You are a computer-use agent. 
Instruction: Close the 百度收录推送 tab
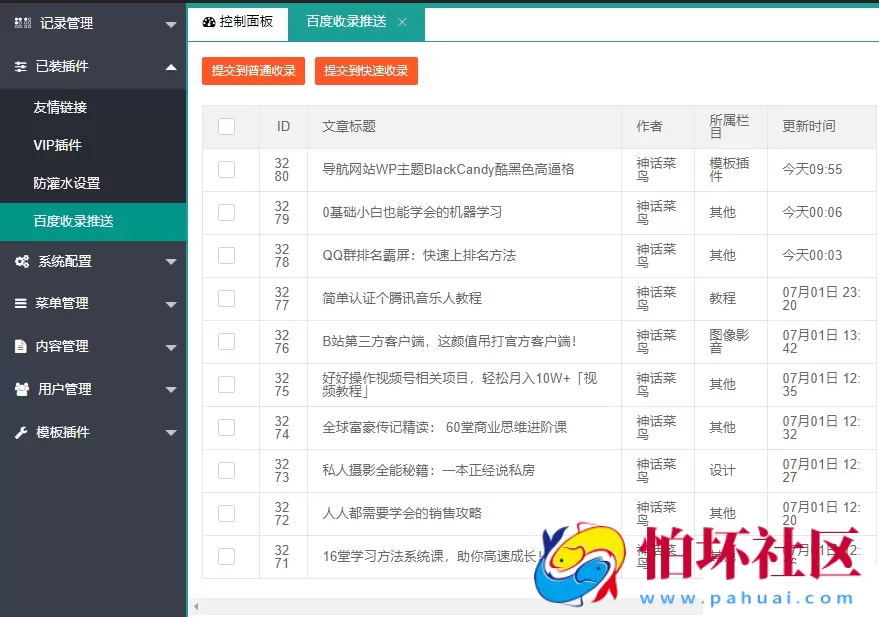404,20
